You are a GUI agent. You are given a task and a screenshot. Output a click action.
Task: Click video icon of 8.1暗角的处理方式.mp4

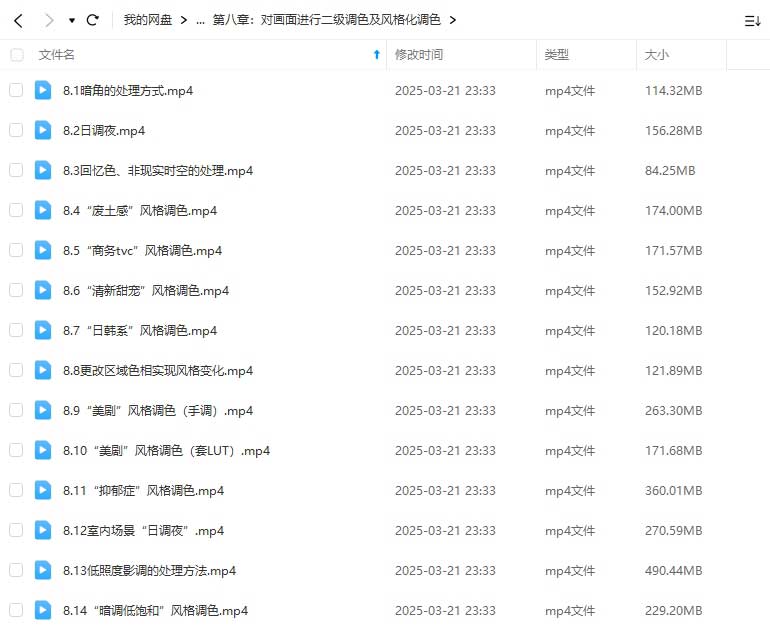point(43,90)
